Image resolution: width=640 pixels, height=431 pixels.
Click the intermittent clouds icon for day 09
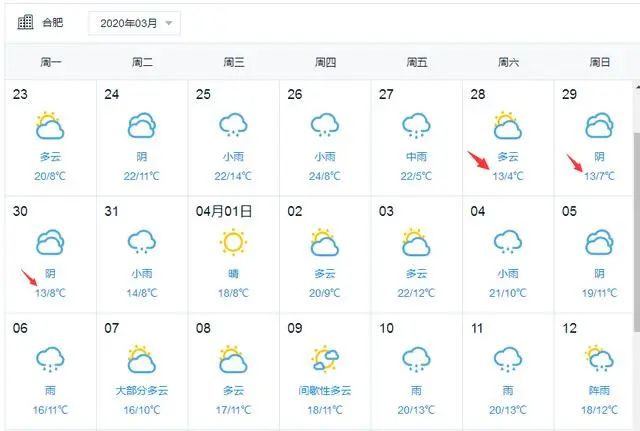pos(325,359)
